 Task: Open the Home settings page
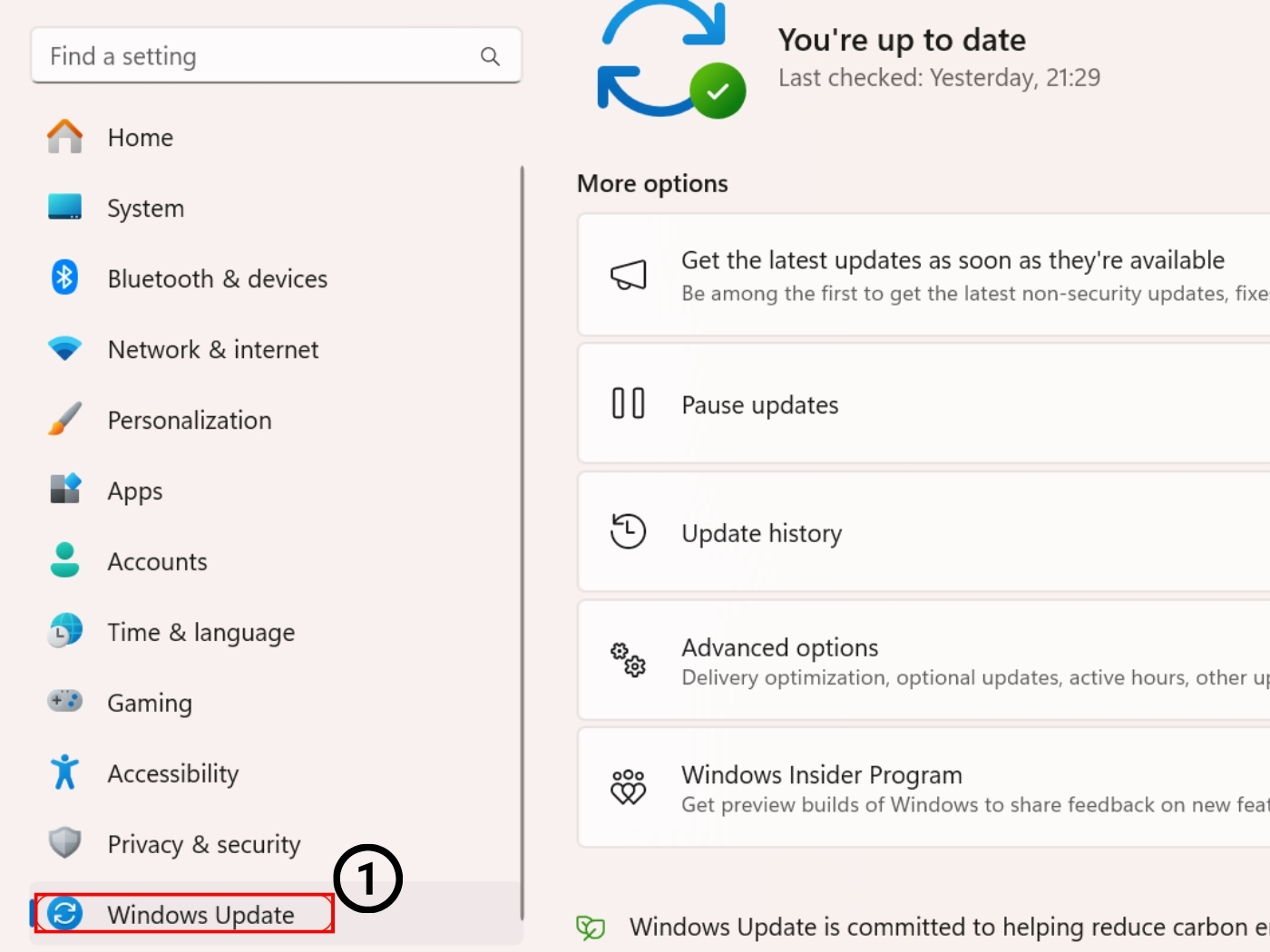tap(276, 137)
